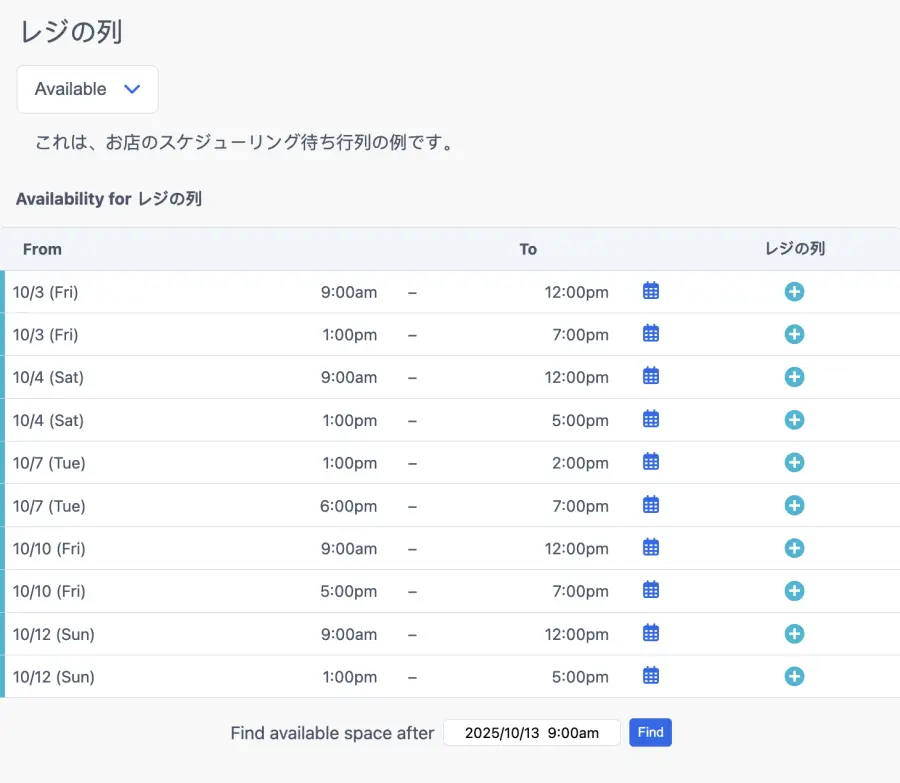Click the date field showing 2025/10/13 9:00am
The image size is (900, 783).
[x=531, y=733]
